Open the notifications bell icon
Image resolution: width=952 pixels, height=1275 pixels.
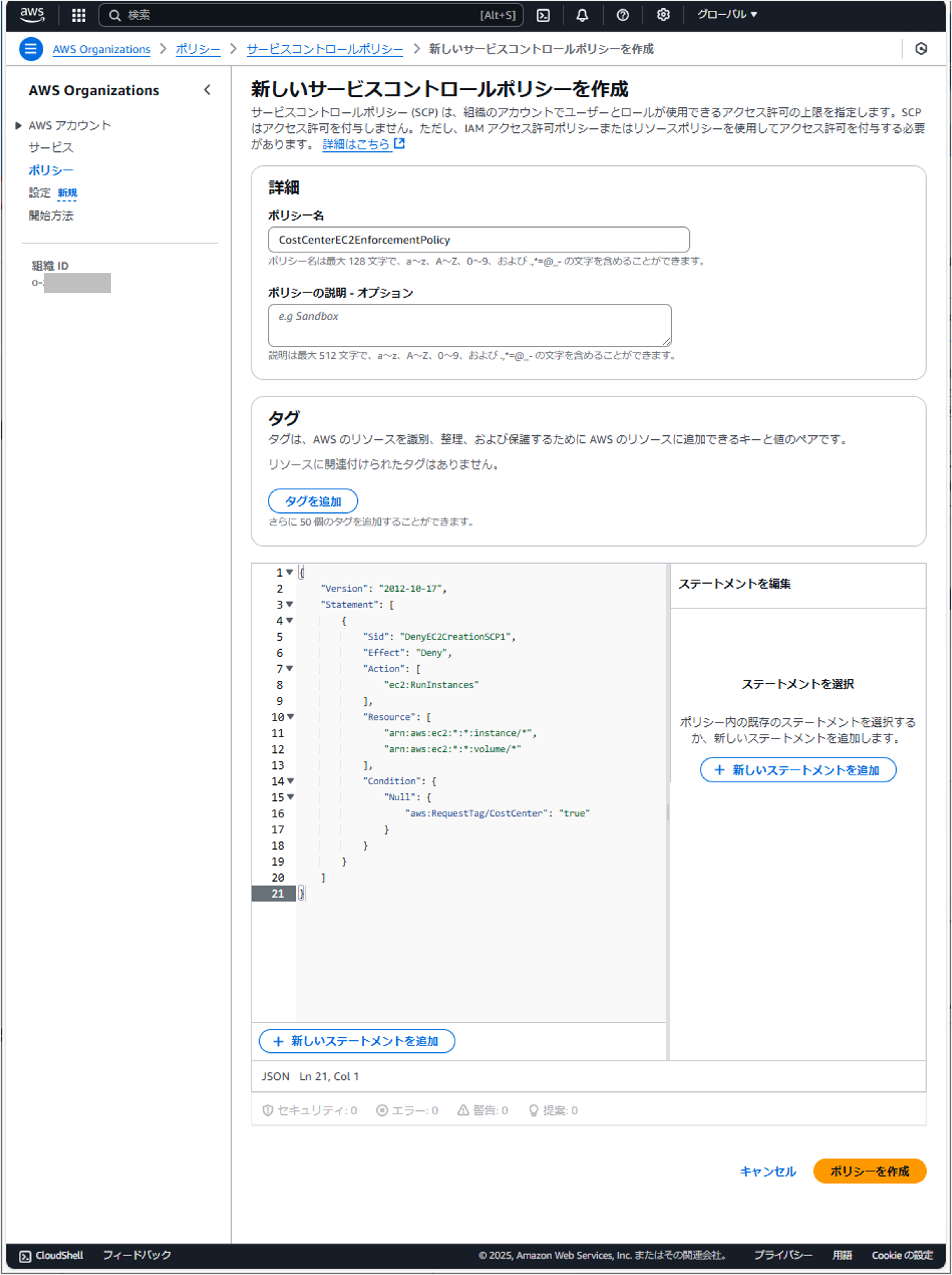coord(582,15)
